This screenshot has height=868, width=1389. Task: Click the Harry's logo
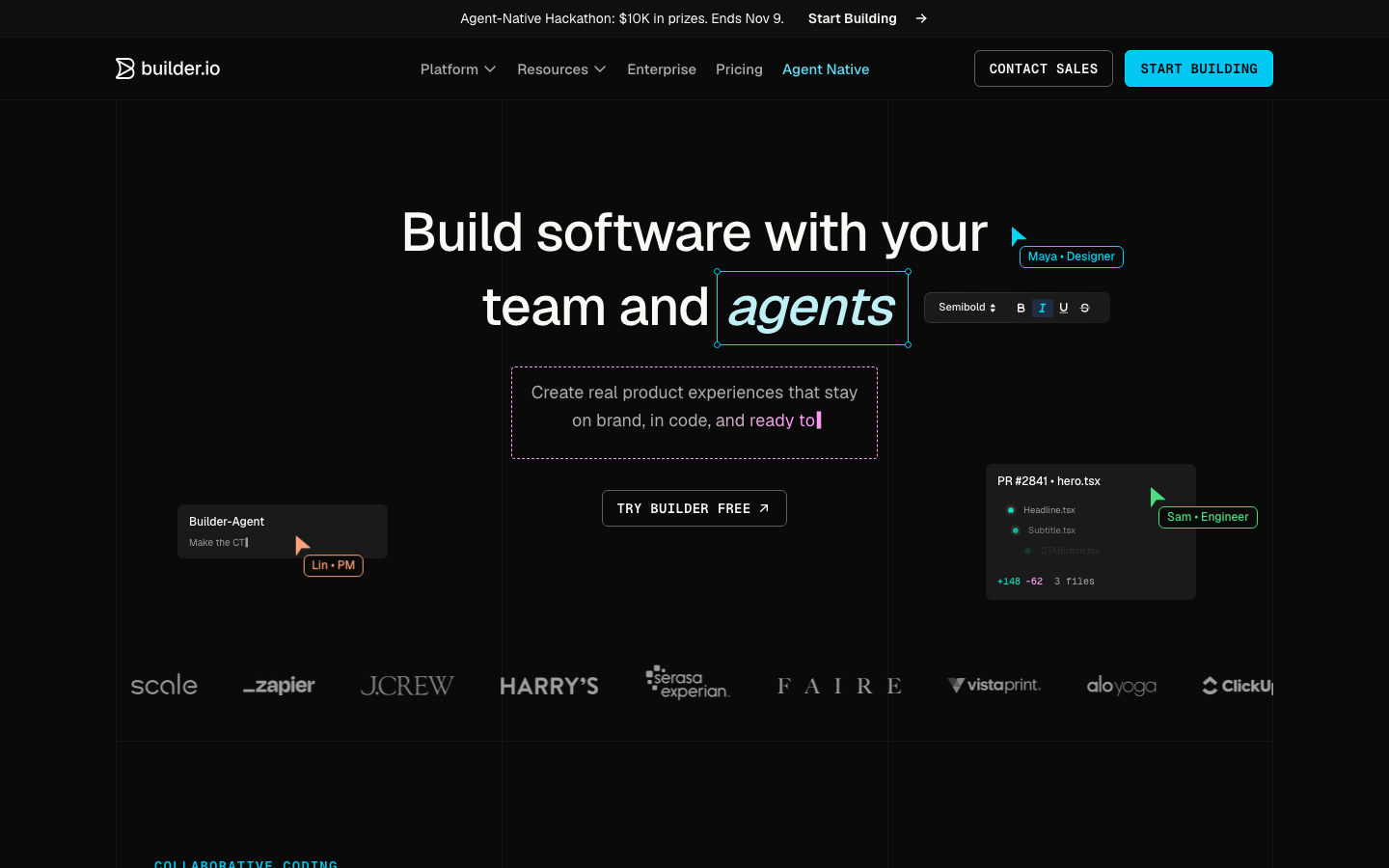pyautogui.click(x=549, y=686)
